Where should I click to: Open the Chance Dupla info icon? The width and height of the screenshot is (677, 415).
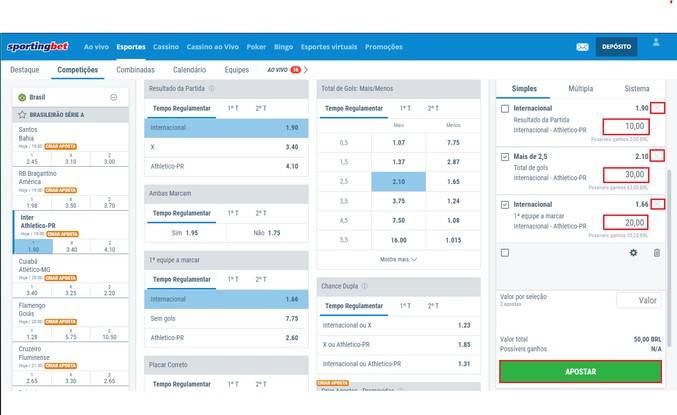[x=365, y=286]
